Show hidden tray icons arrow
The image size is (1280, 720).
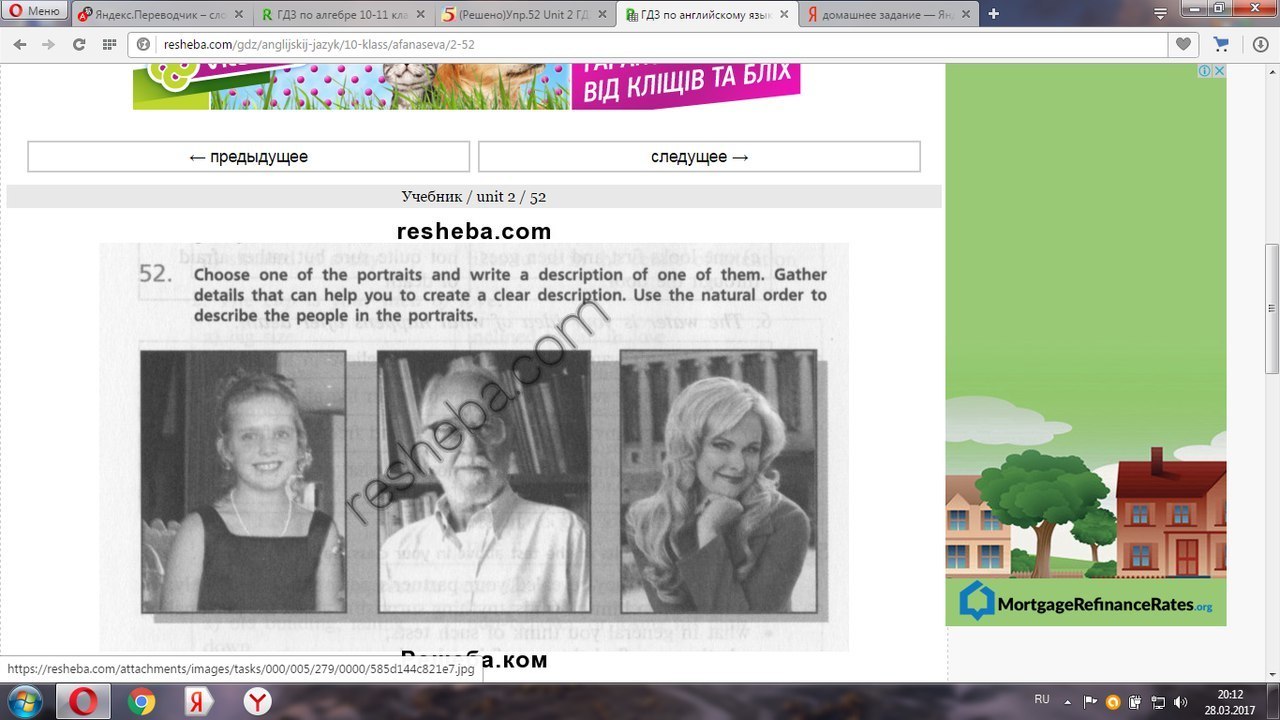(x=1067, y=702)
